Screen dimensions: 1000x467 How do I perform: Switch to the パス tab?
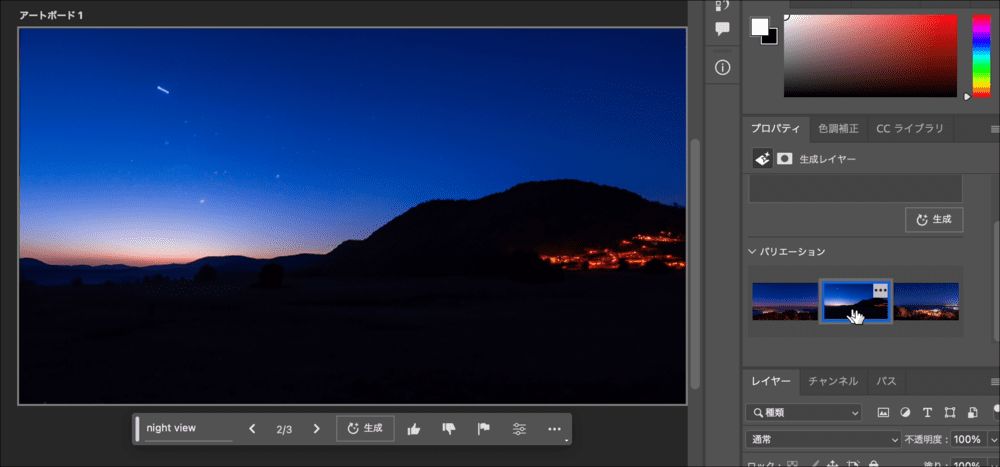point(886,382)
